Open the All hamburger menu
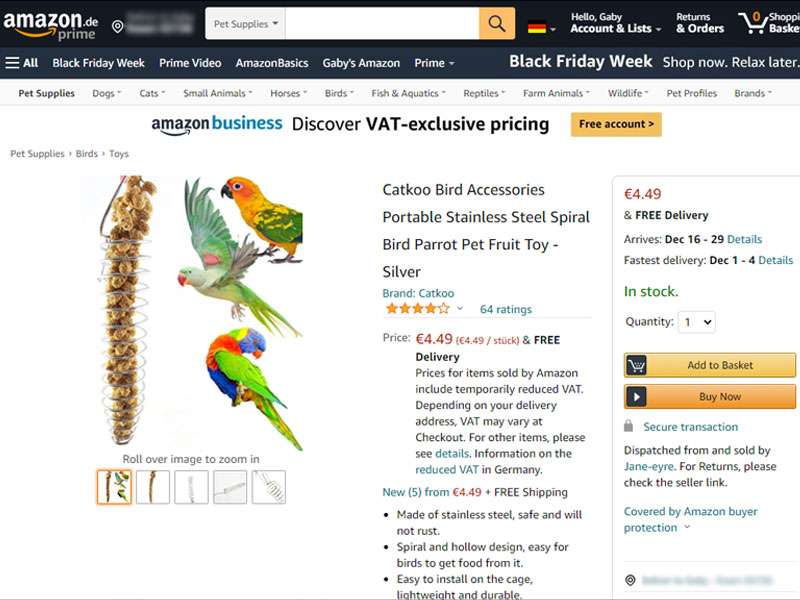The width and height of the screenshot is (800, 600). point(21,63)
